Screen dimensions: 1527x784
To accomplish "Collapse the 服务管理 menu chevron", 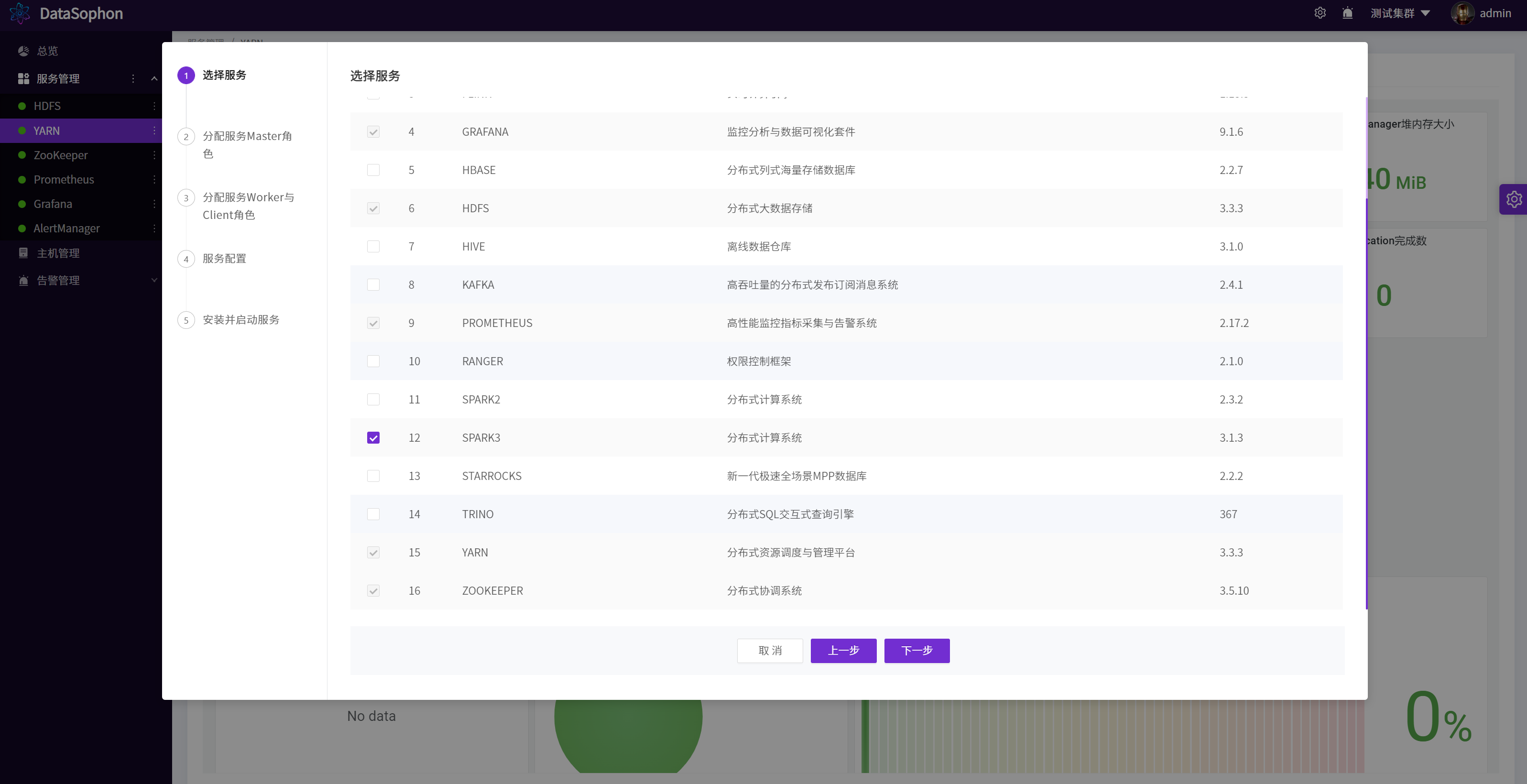I will click(x=154, y=78).
